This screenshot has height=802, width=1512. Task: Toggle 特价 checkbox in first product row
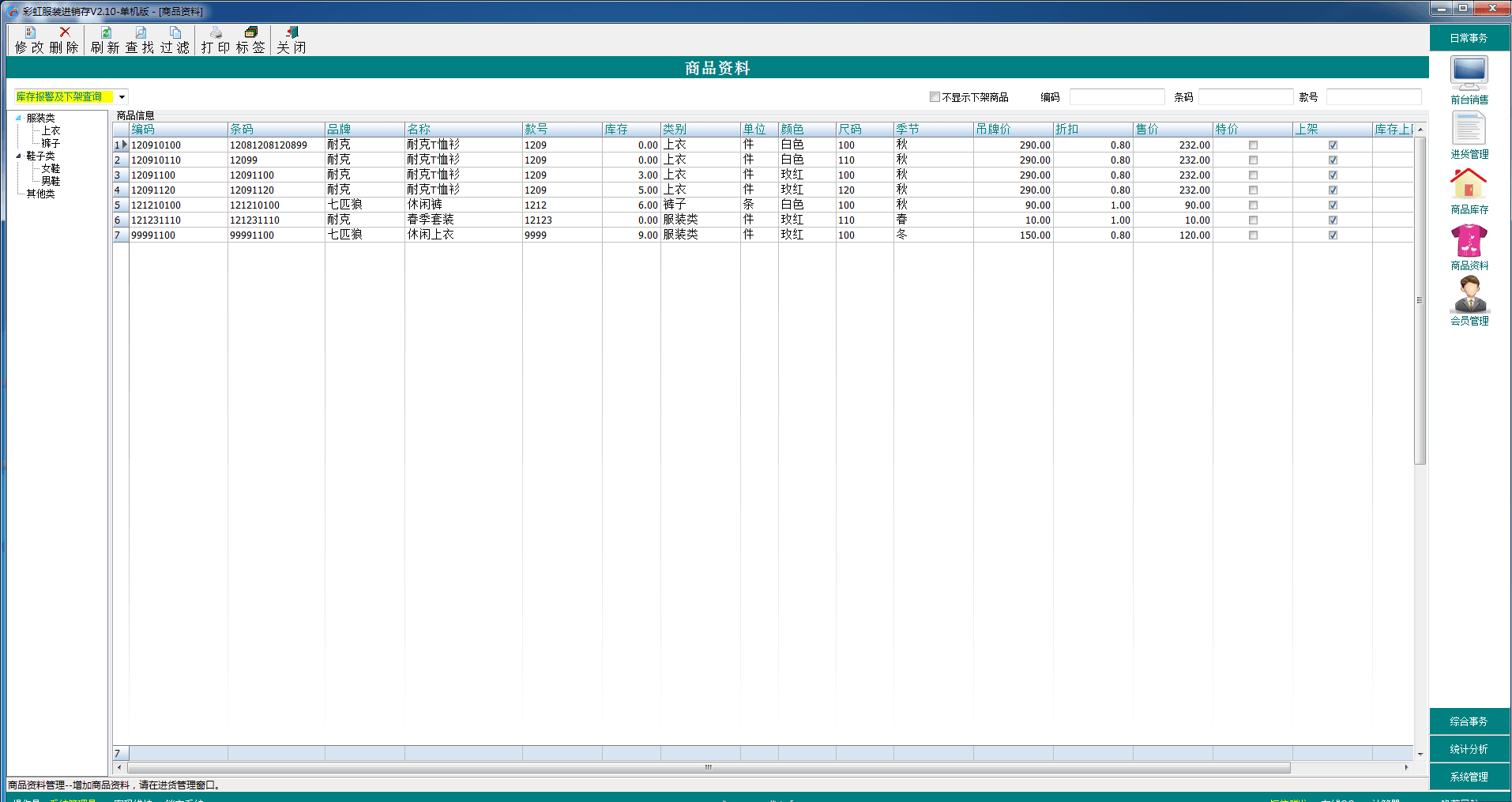(x=1253, y=145)
